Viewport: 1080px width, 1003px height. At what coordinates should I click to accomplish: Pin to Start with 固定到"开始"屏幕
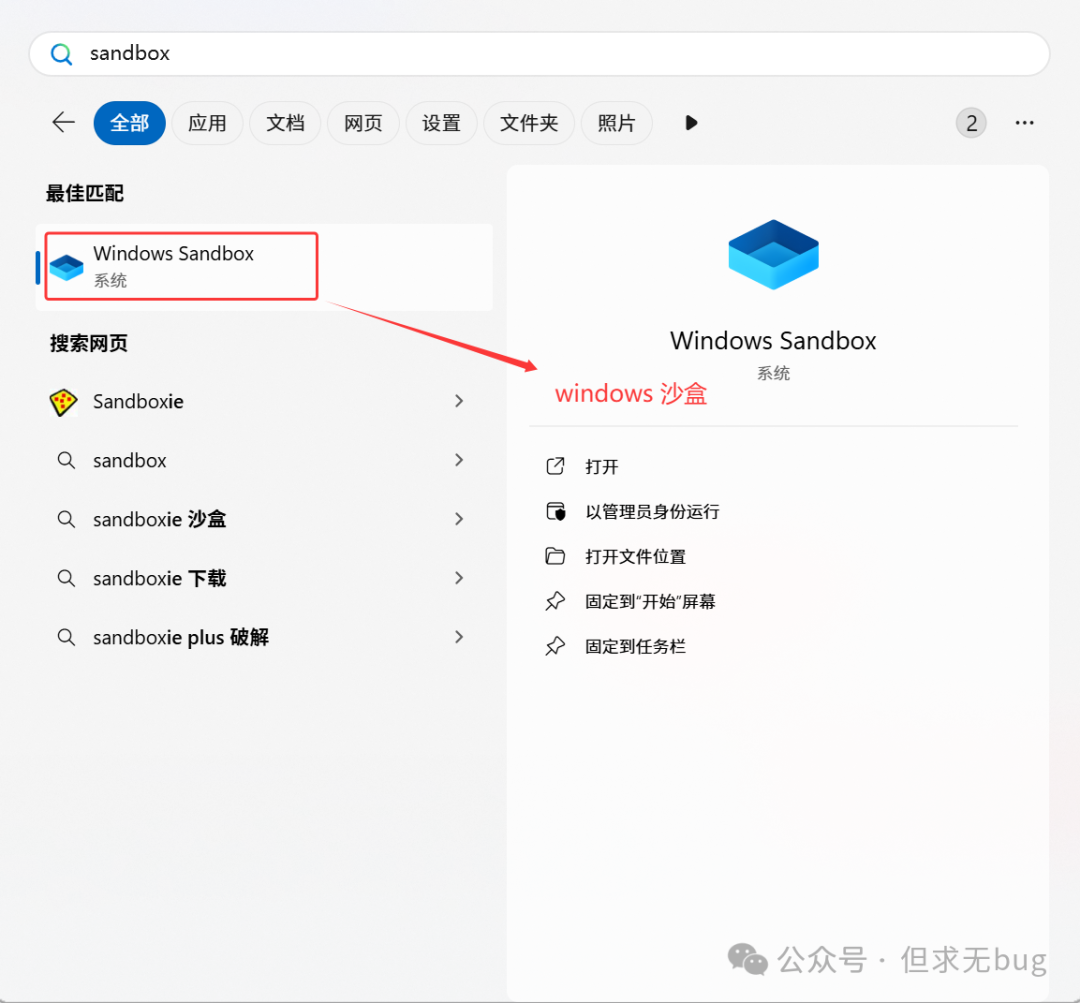pyautogui.click(x=650, y=602)
